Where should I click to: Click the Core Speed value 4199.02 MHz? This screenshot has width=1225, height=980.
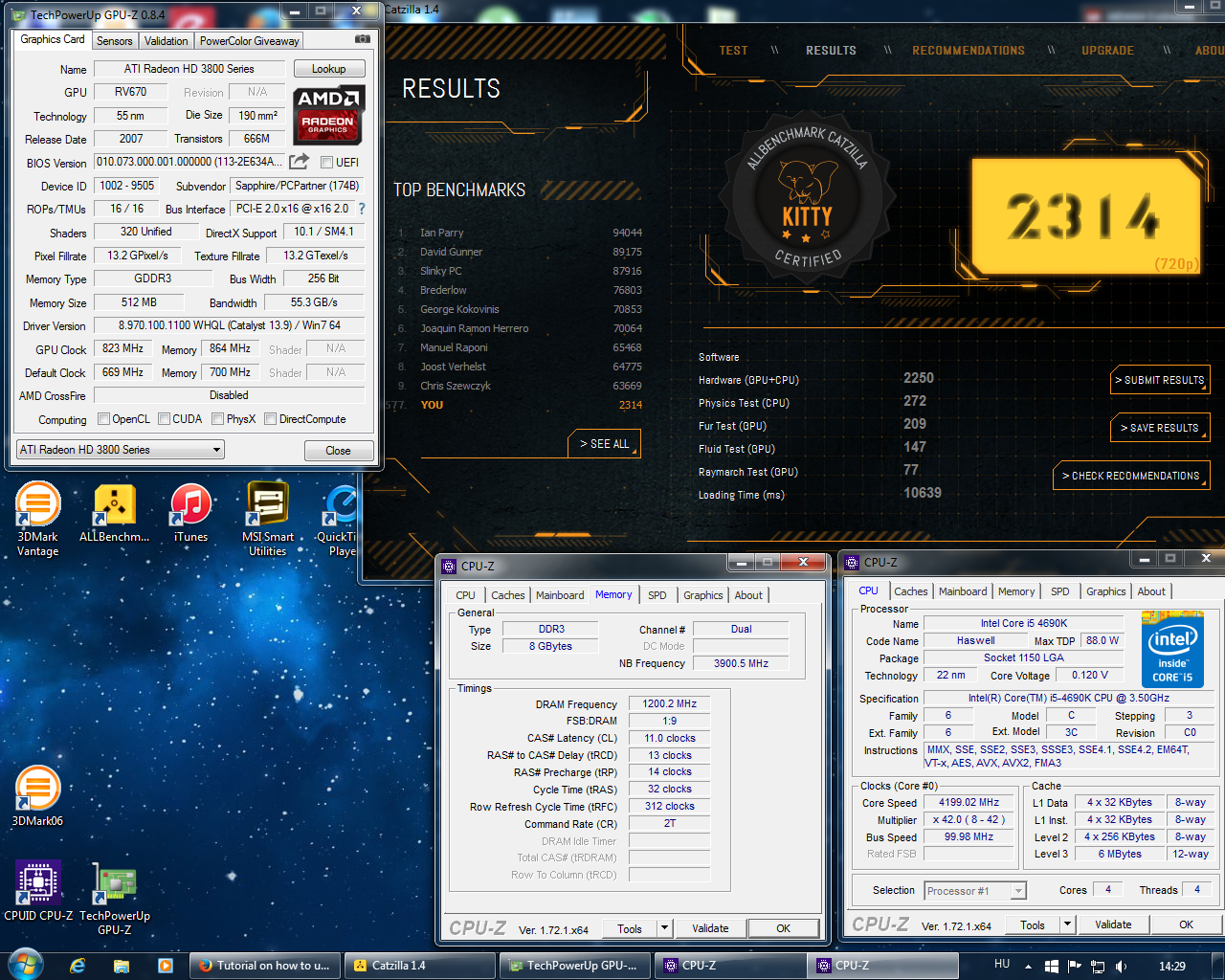(x=969, y=803)
